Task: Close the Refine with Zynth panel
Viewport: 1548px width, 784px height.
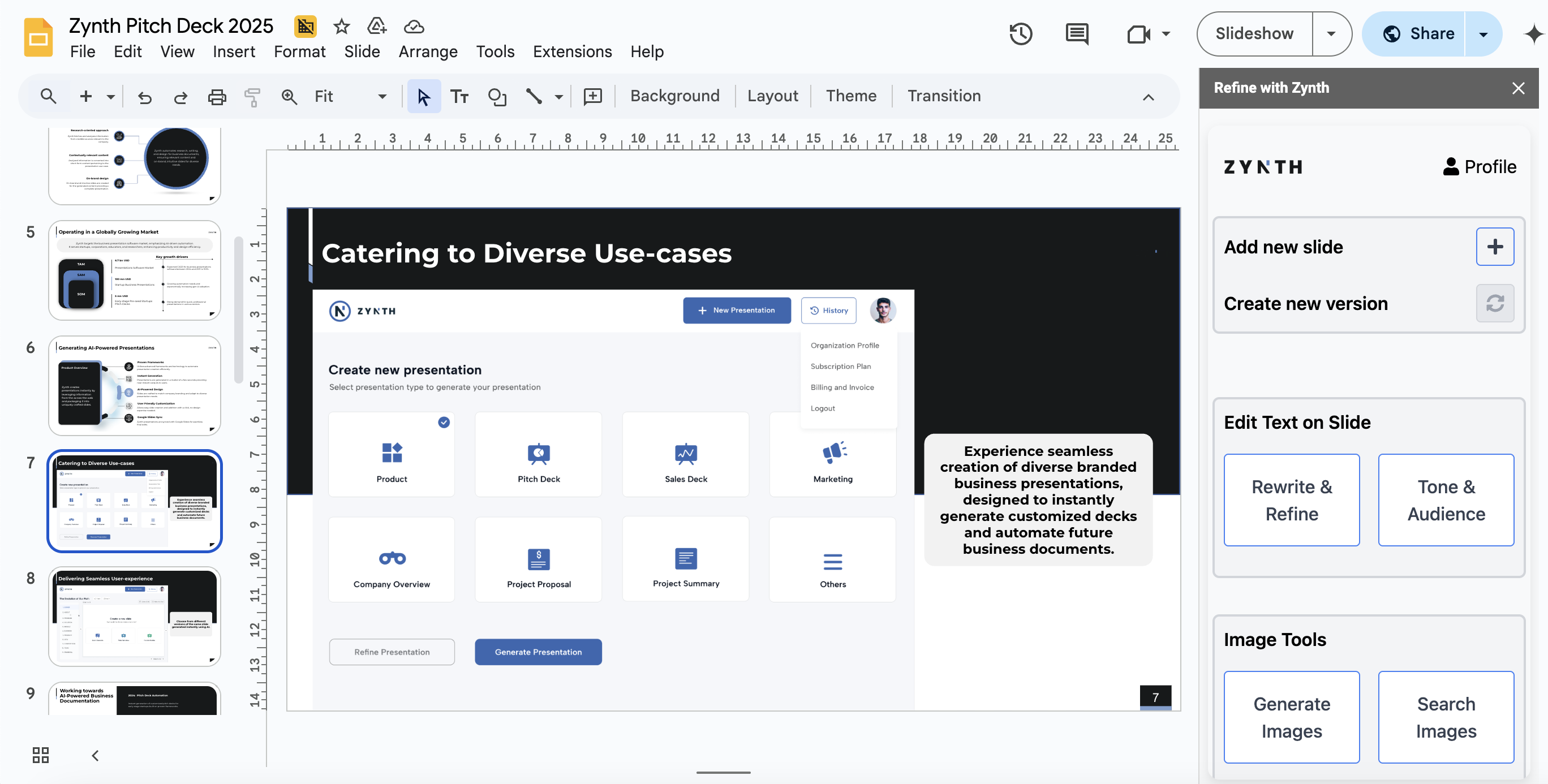Action: point(1518,88)
